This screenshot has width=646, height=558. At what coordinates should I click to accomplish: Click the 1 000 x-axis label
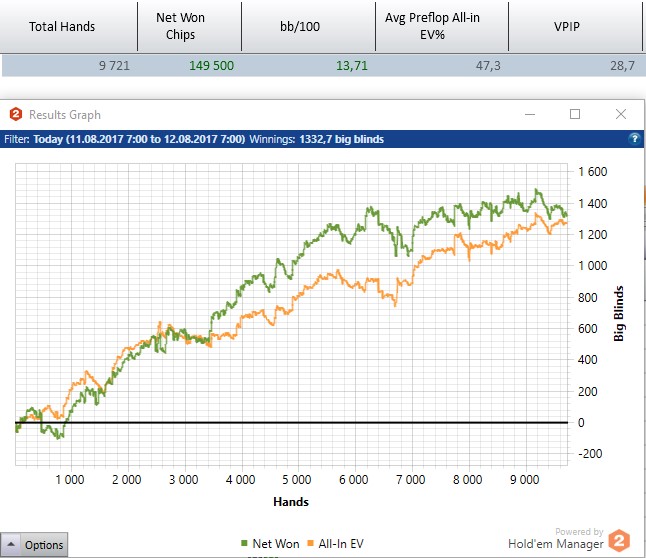(70, 480)
